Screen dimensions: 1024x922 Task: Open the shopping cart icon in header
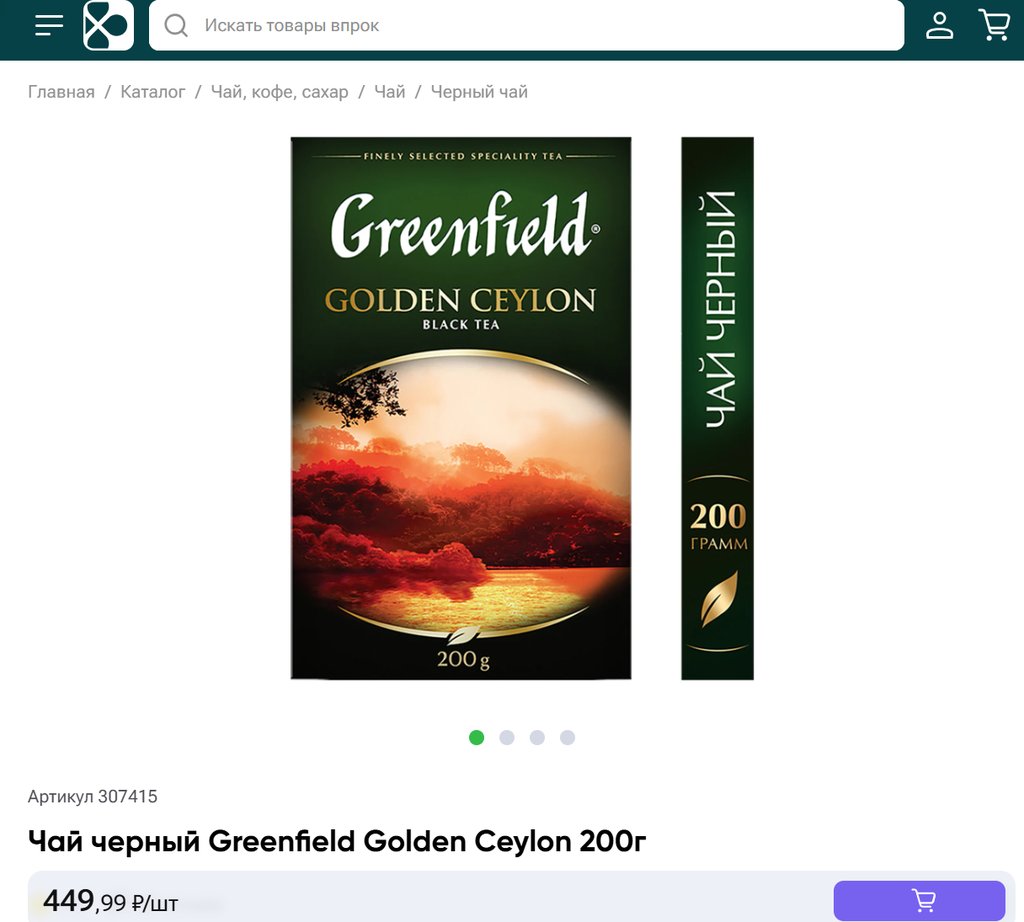coord(994,25)
